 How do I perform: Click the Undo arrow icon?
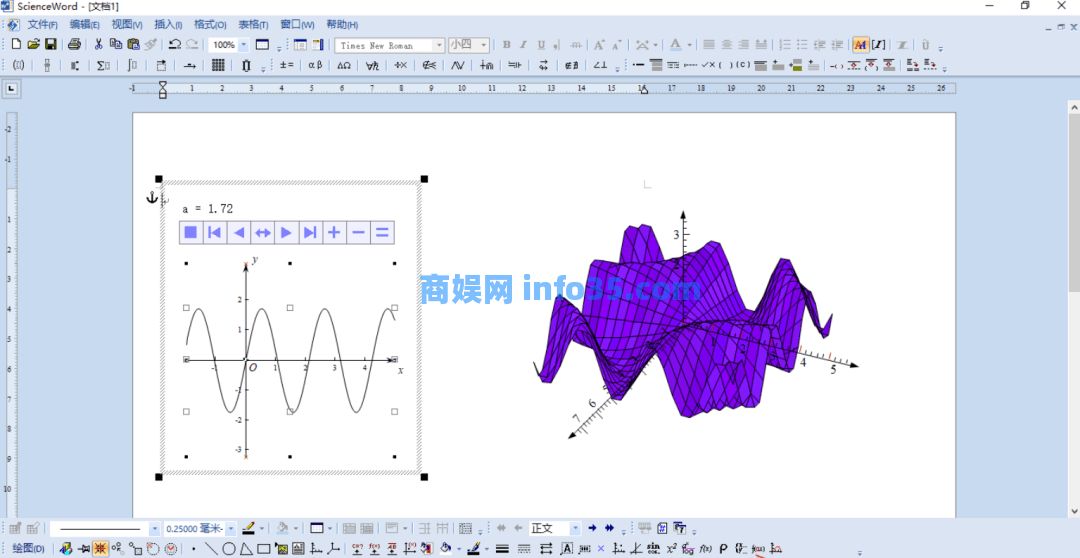(174, 45)
